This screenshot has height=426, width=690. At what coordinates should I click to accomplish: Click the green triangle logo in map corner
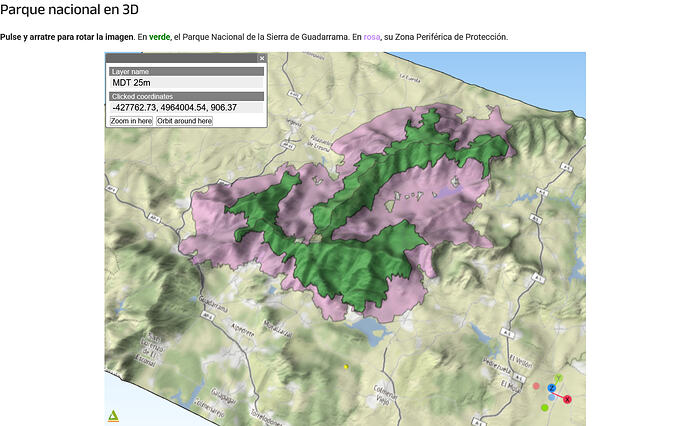[114, 416]
